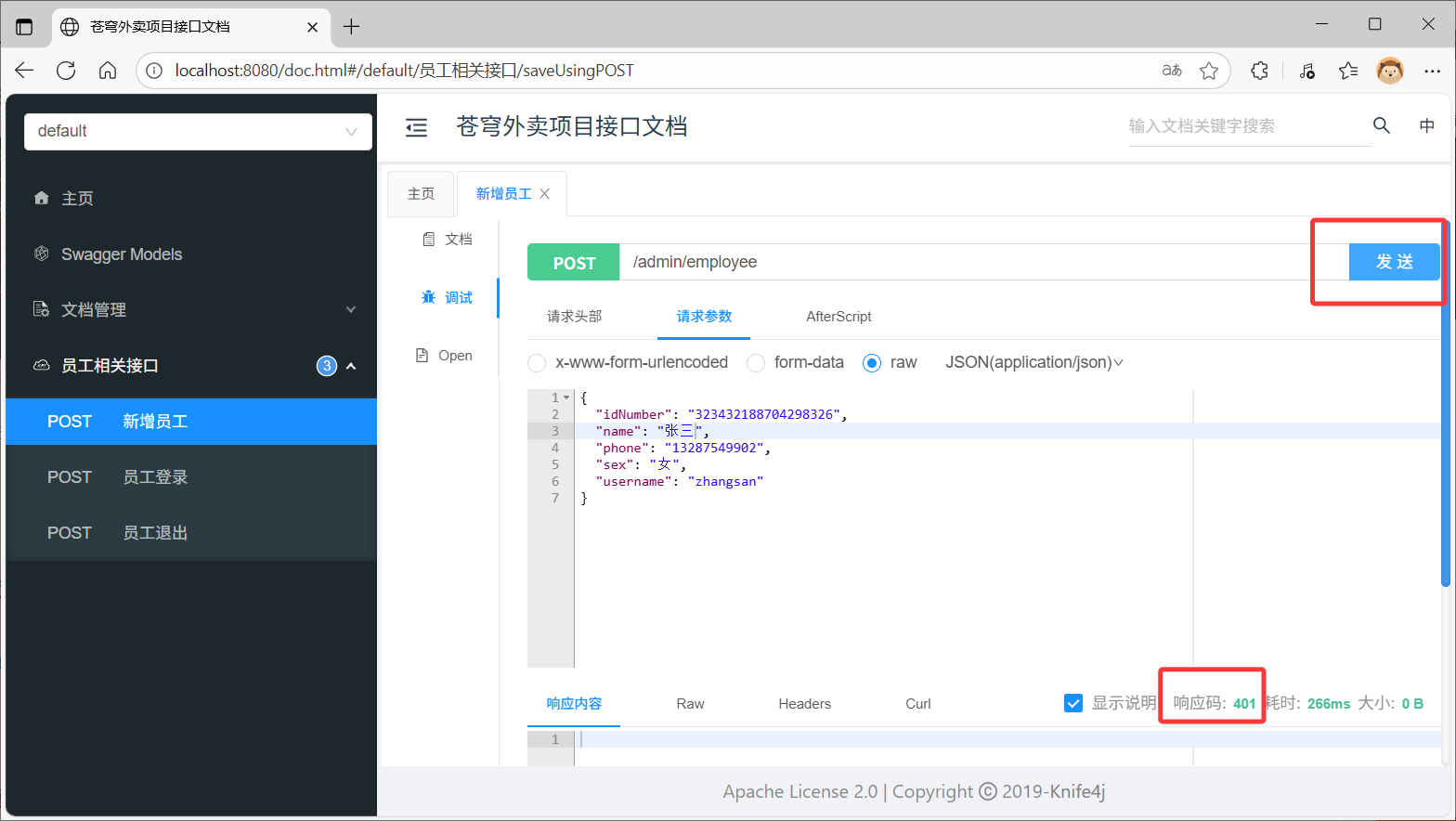Screen dimensions: 1456x821
Task: Switch to AfterScript tab
Action: coord(838,317)
